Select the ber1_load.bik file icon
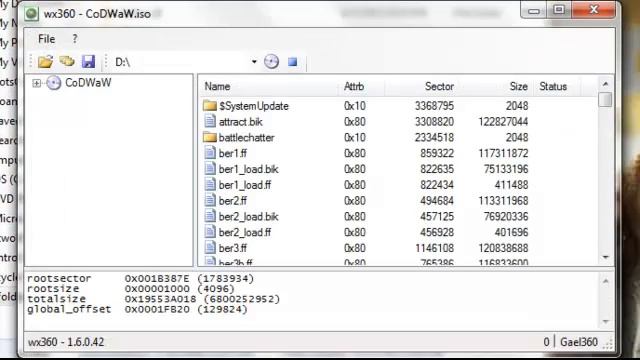The image size is (640, 360). click(210, 169)
